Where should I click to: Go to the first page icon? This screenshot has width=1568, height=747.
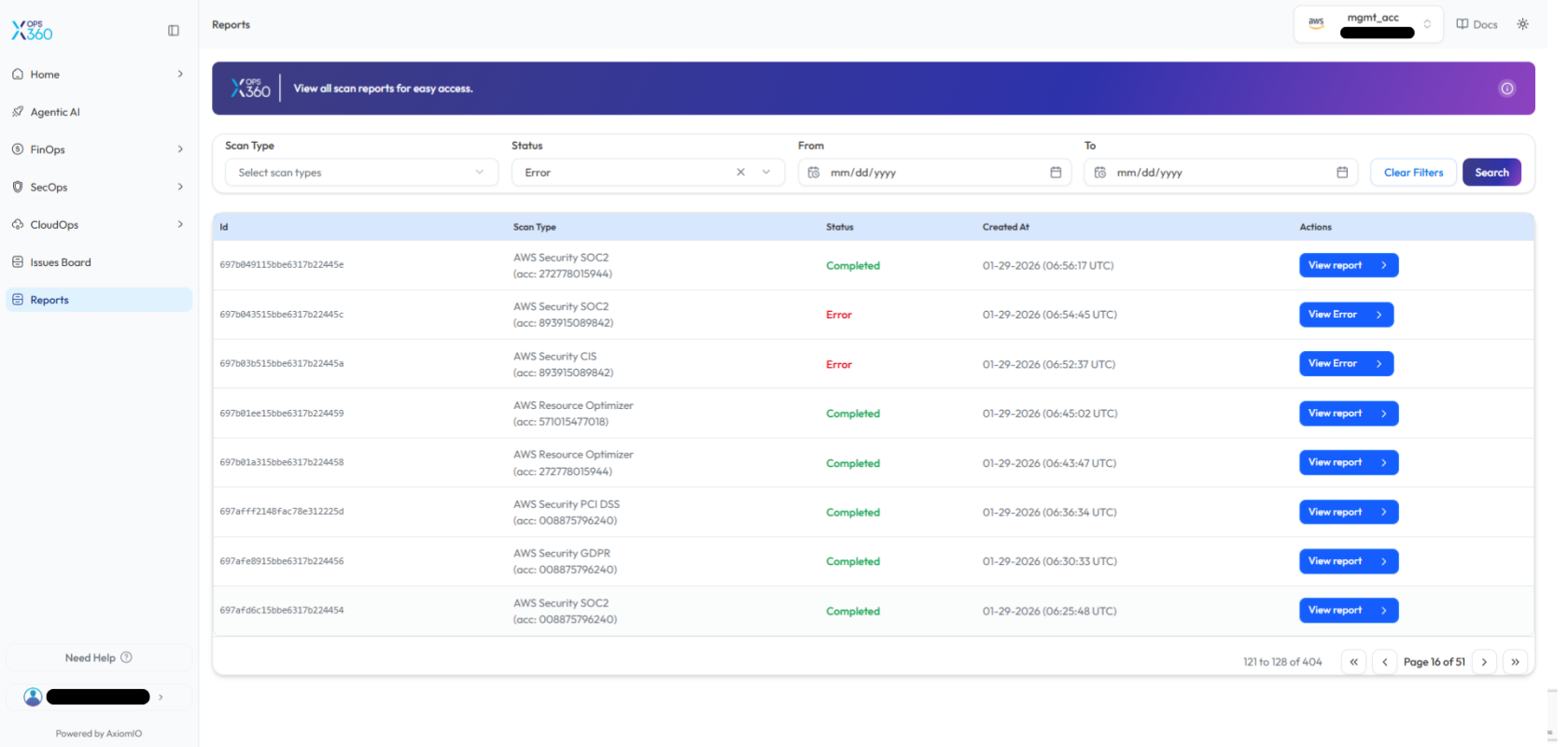tap(1353, 662)
